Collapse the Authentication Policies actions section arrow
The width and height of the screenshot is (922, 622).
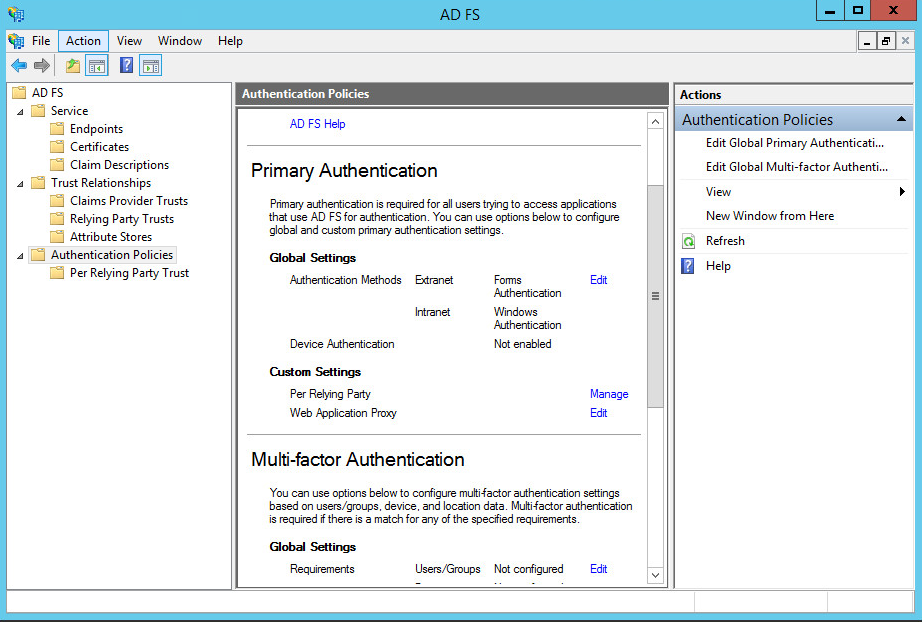901,119
